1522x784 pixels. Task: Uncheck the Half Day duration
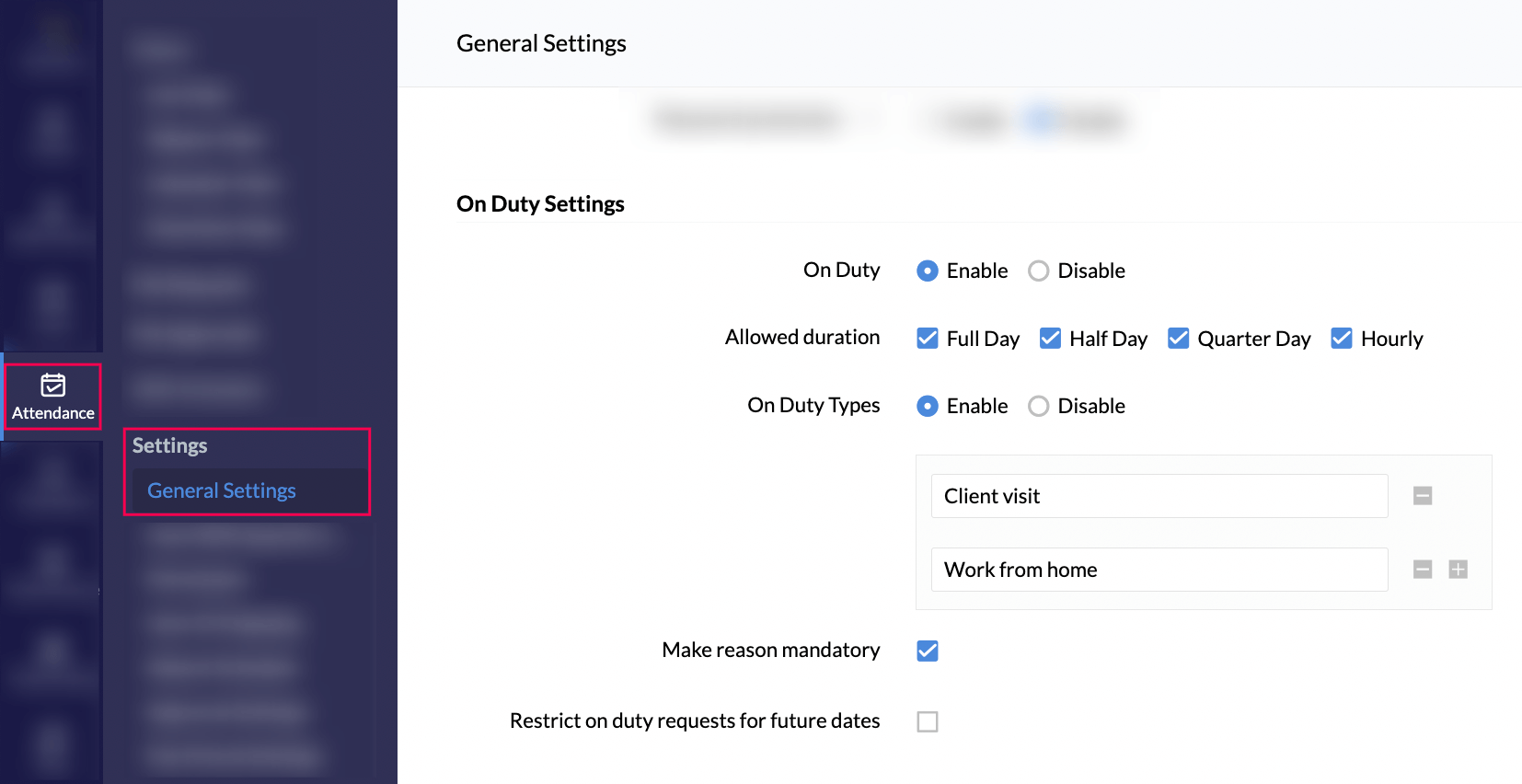(x=1050, y=339)
